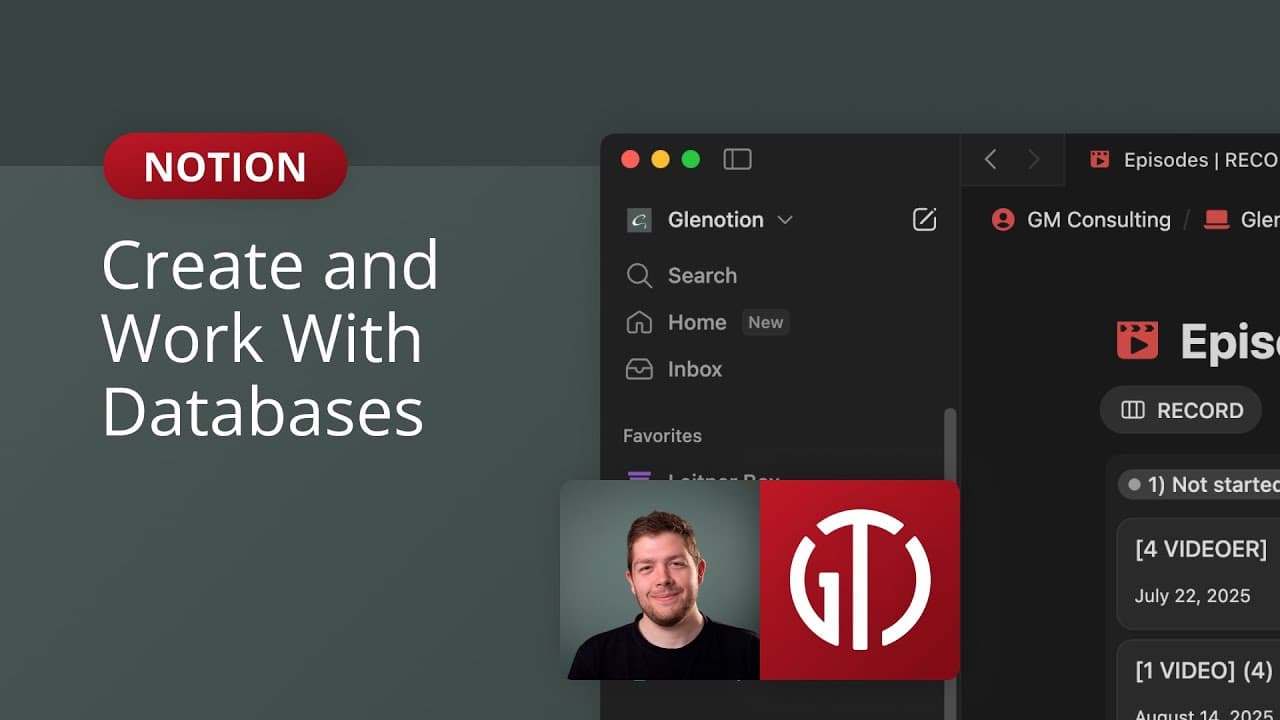1280x720 pixels.
Task: Click the back navigation arrow
Action: click(990, 159)
